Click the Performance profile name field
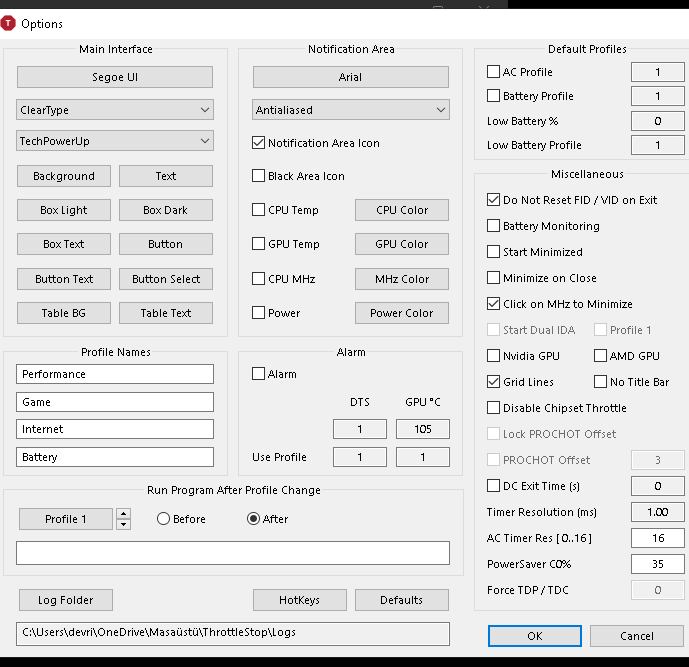689x667 pixels. coord(115,374)
